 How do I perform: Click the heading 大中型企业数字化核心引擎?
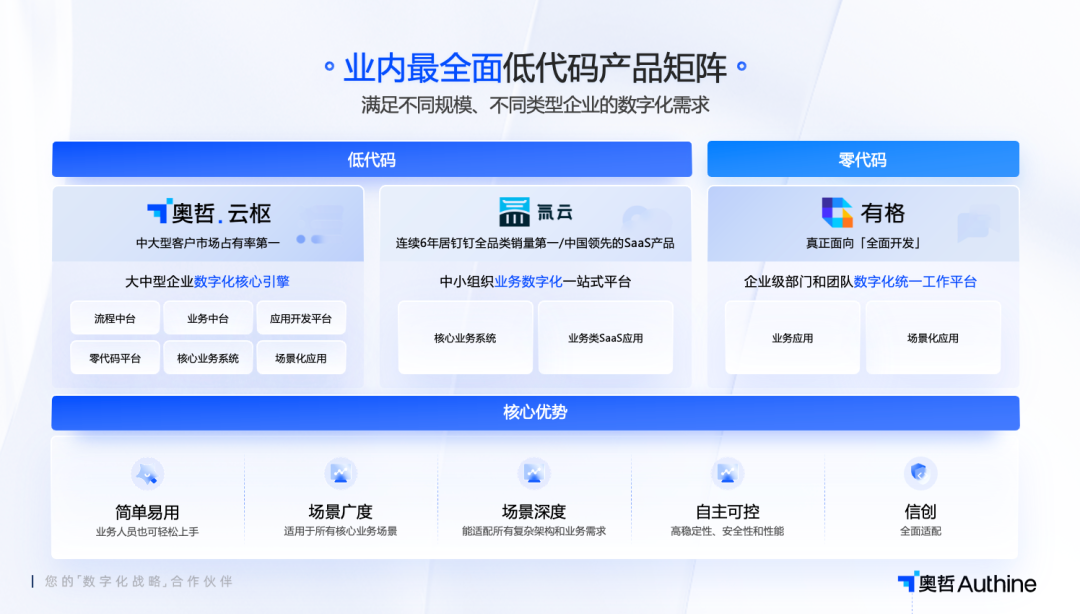click(207, 281)
